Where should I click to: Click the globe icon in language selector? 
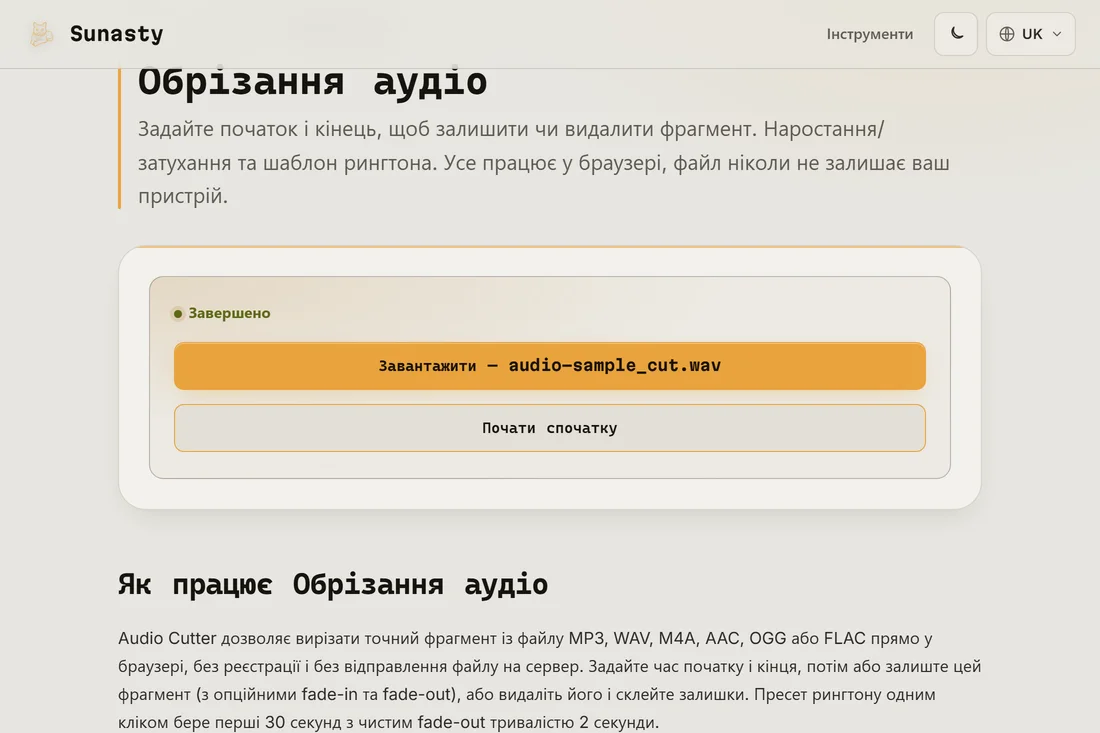point(1006,34)
